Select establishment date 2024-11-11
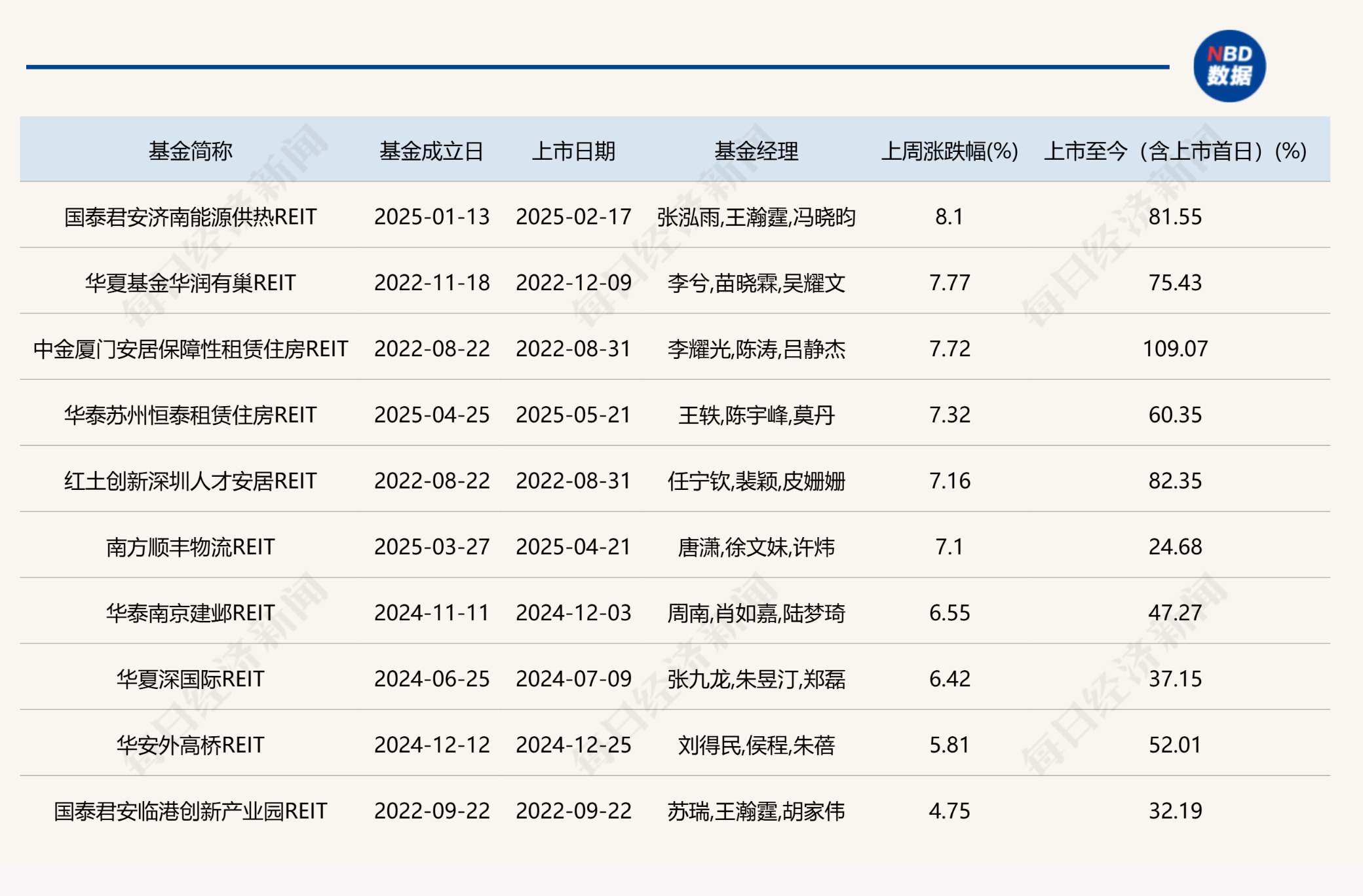Viewport: 1363px width, 896px height. click(x=432, y=613)
